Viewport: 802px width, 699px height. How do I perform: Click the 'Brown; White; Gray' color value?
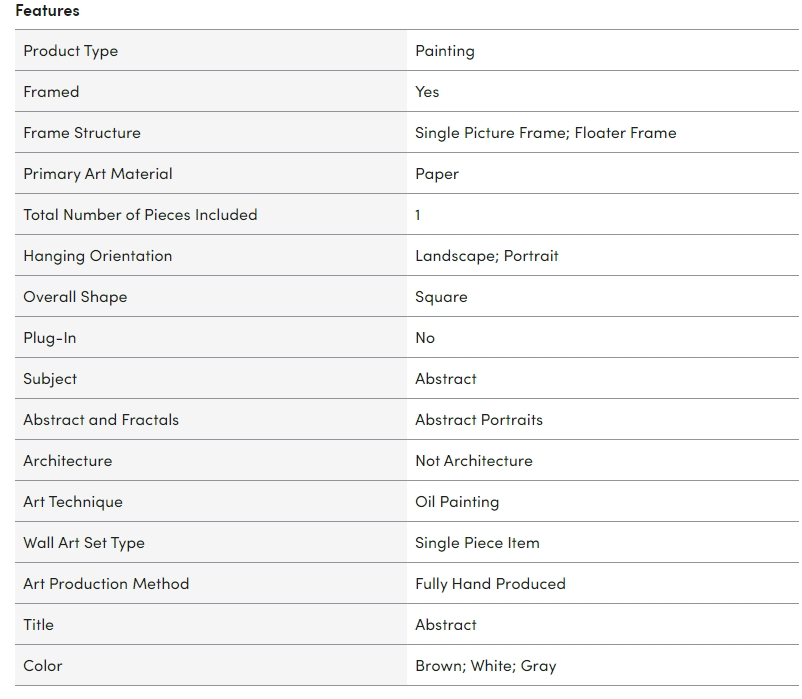click(486, 666)
